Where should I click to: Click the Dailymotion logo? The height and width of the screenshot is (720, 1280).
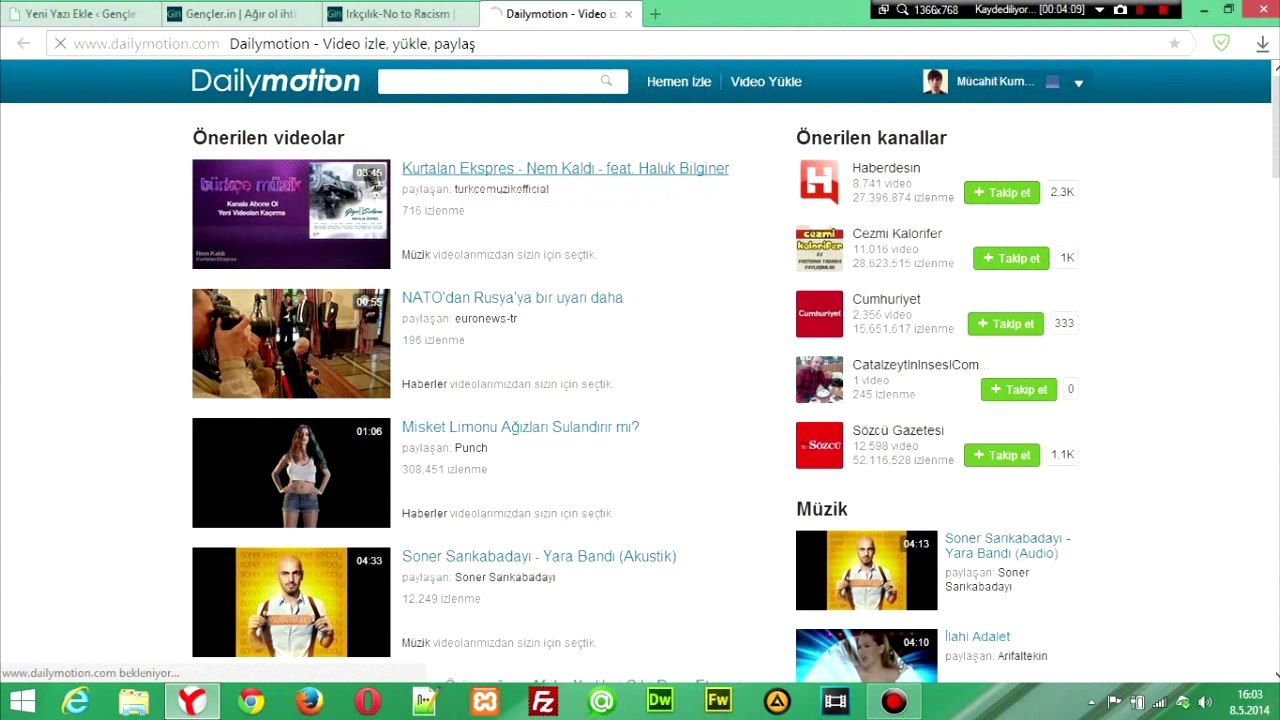point(276,81)
